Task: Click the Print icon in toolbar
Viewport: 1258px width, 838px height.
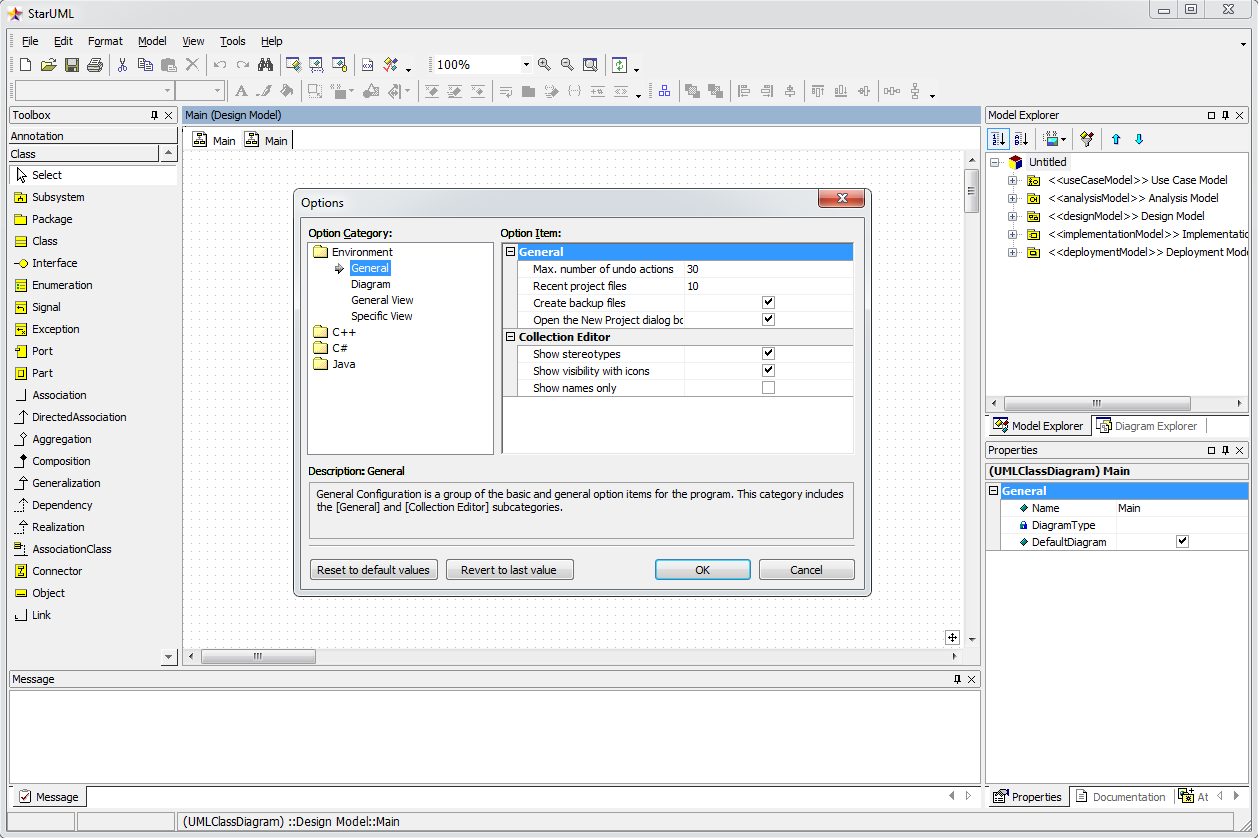Action: 95,65
